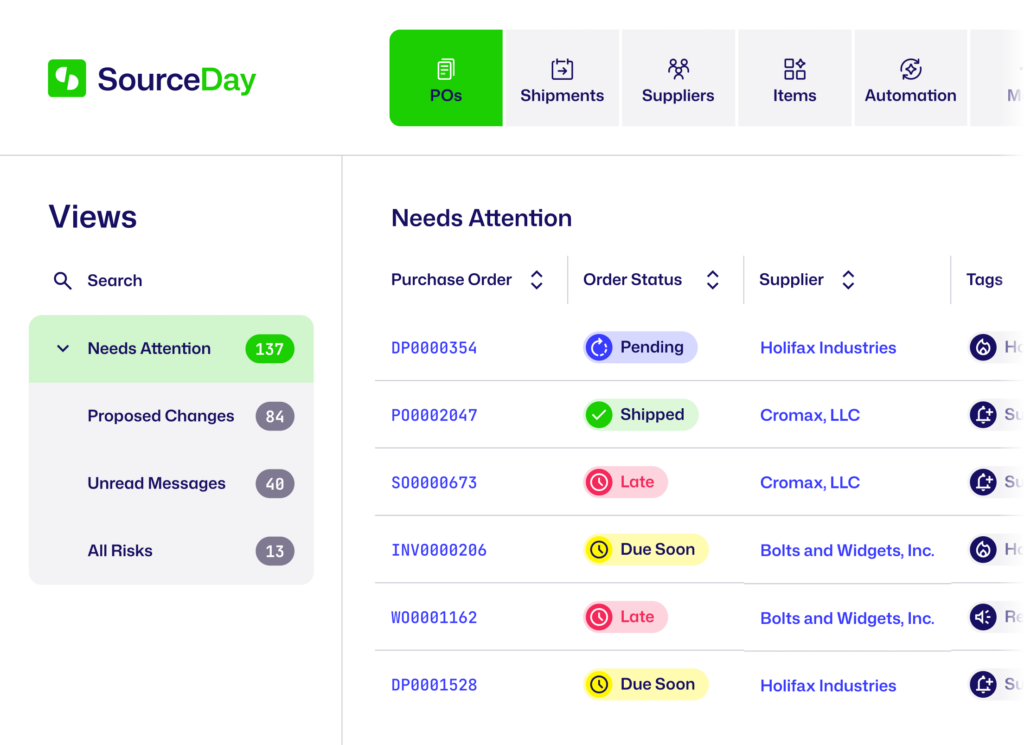Click the 13 count badge
1024x745 pixels.
(x=275, y=551)
